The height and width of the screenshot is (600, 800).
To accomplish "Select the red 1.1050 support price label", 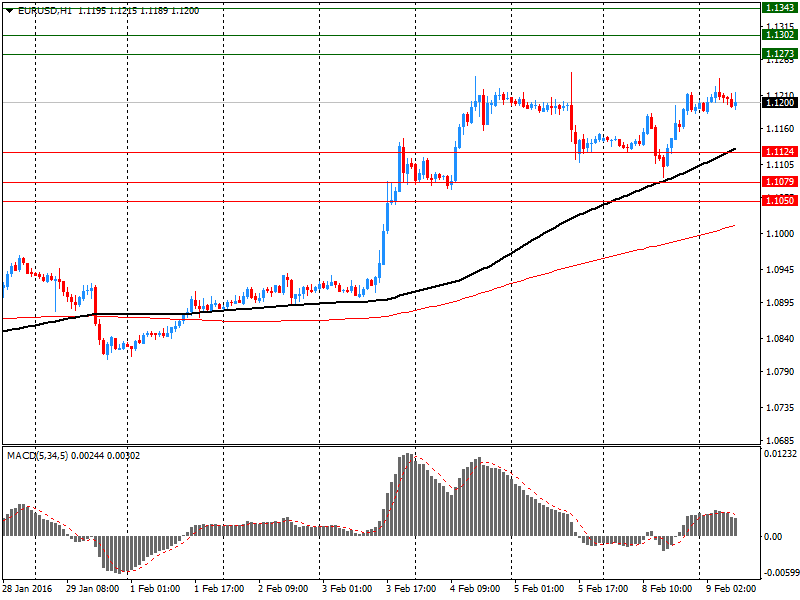I will coord(779,201).
